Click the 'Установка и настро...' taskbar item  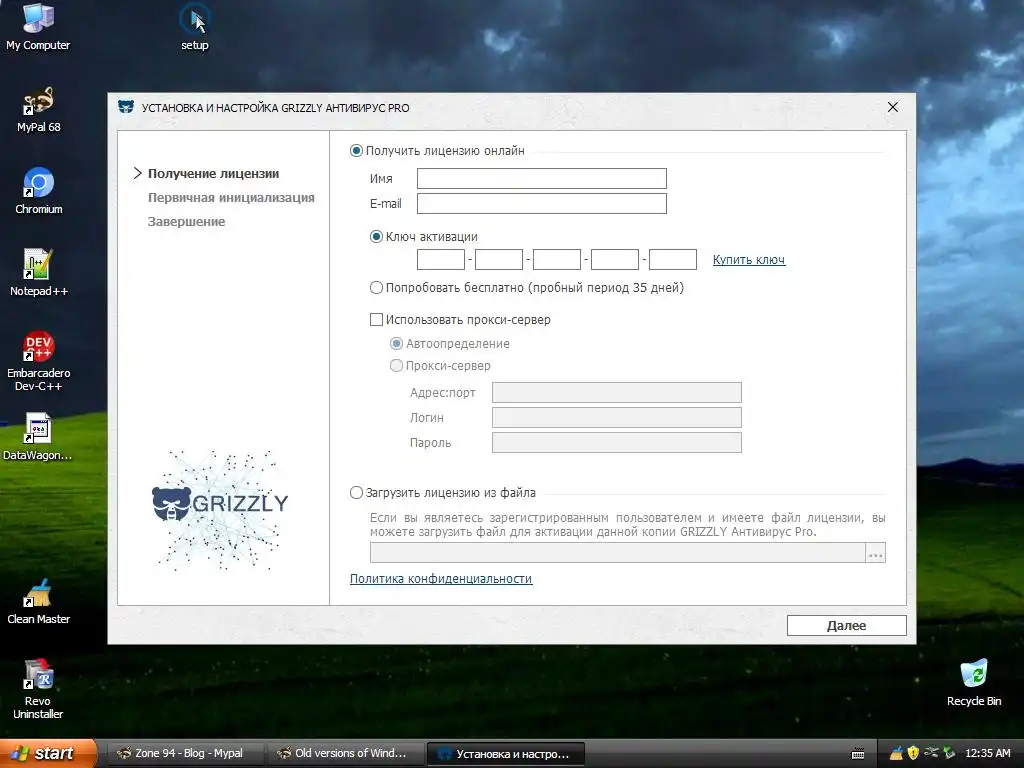point(505,754)
